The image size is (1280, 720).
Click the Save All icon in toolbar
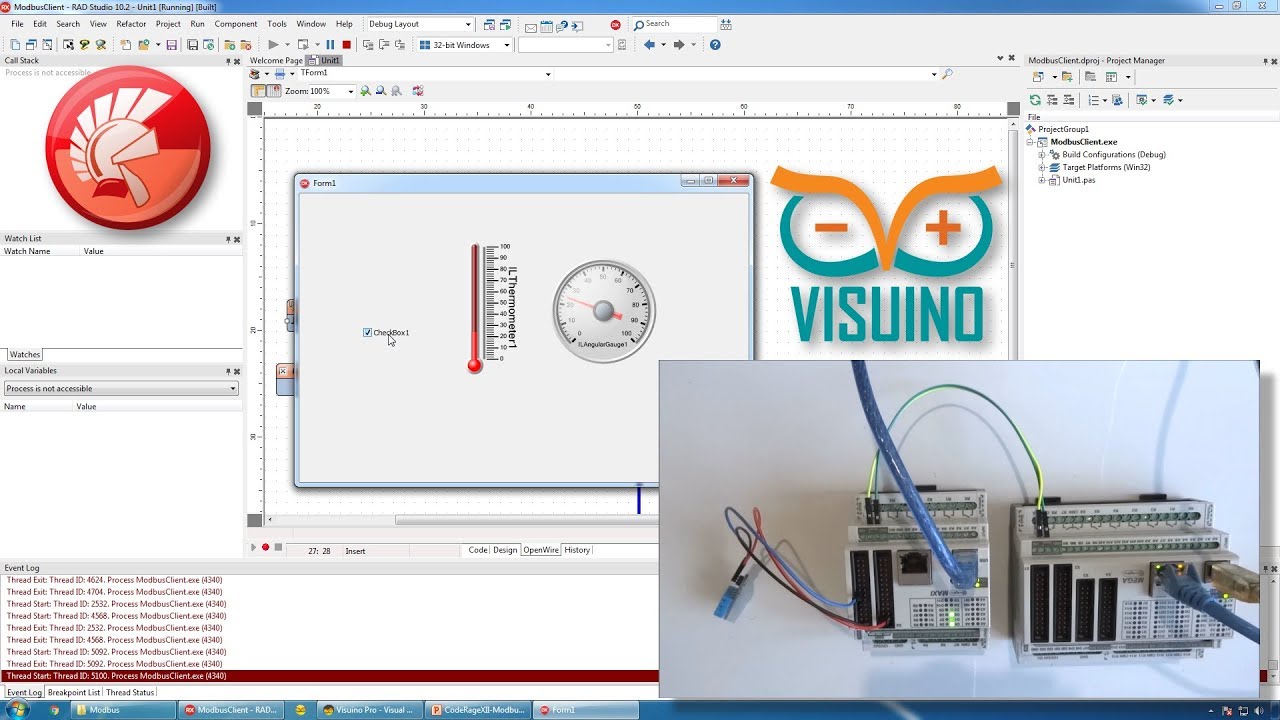tap(192, 45)
